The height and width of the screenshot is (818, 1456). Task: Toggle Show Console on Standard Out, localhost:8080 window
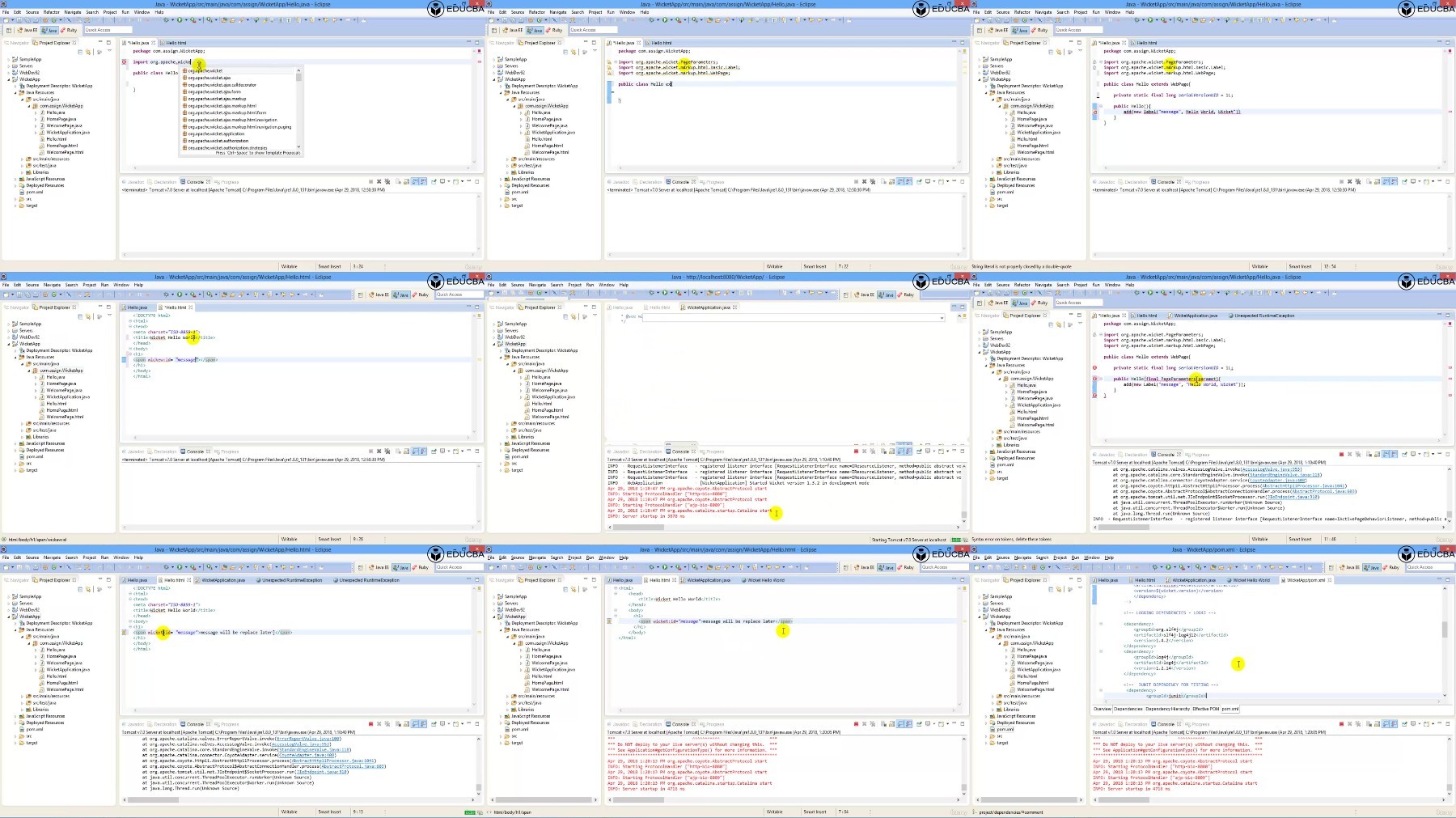(901, 453)
